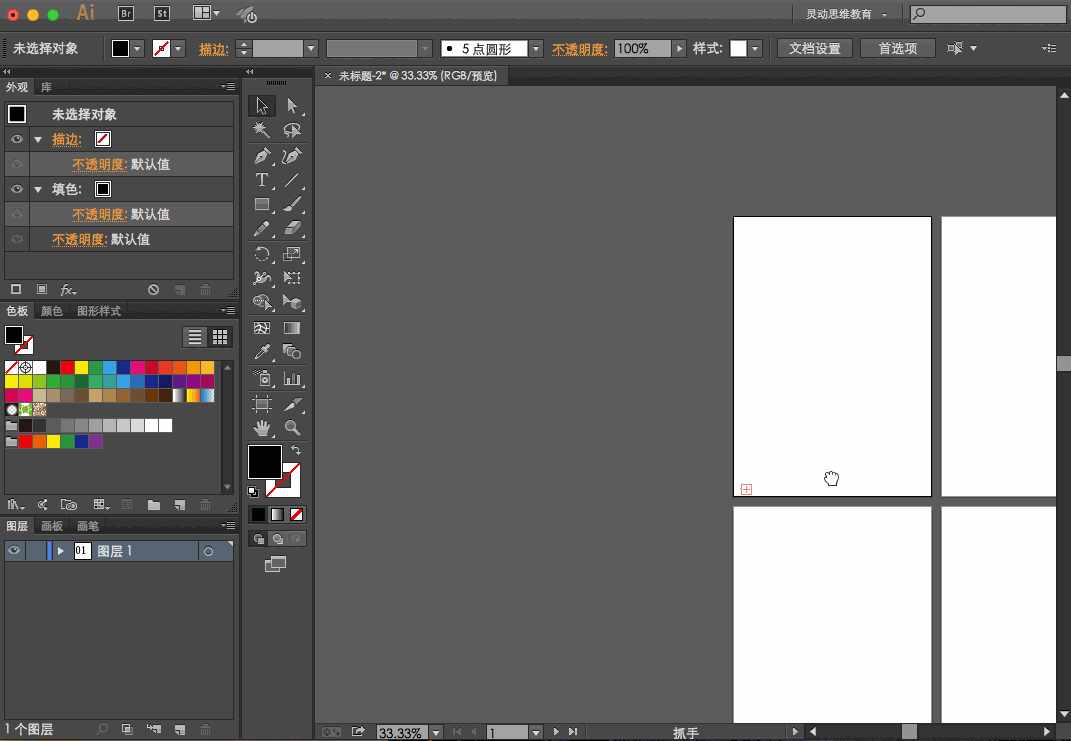1071x741 pixels.
Task: Select the Gradient tool
Action: pyautogui.click(x=292, y=328)
